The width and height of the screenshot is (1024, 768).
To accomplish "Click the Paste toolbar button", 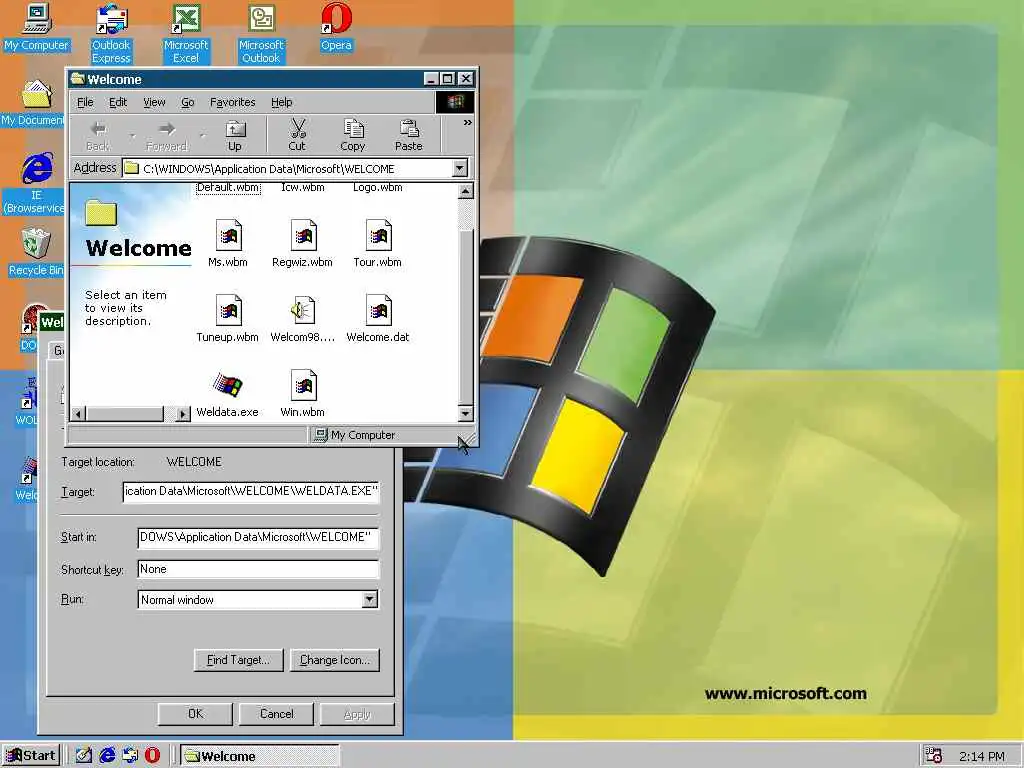I will click(x=409, y=136).
